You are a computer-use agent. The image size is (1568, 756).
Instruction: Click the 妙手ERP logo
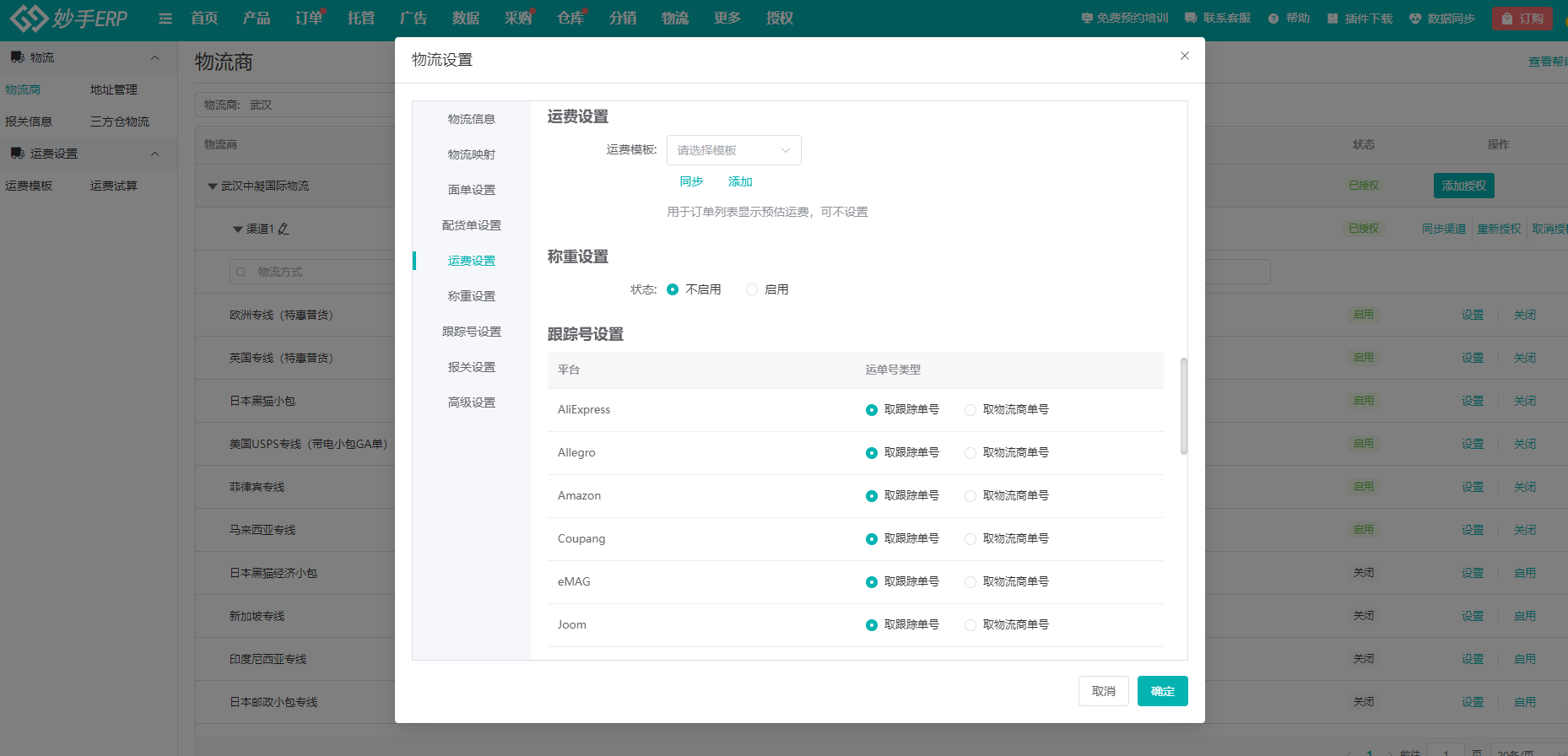[68, 18]
